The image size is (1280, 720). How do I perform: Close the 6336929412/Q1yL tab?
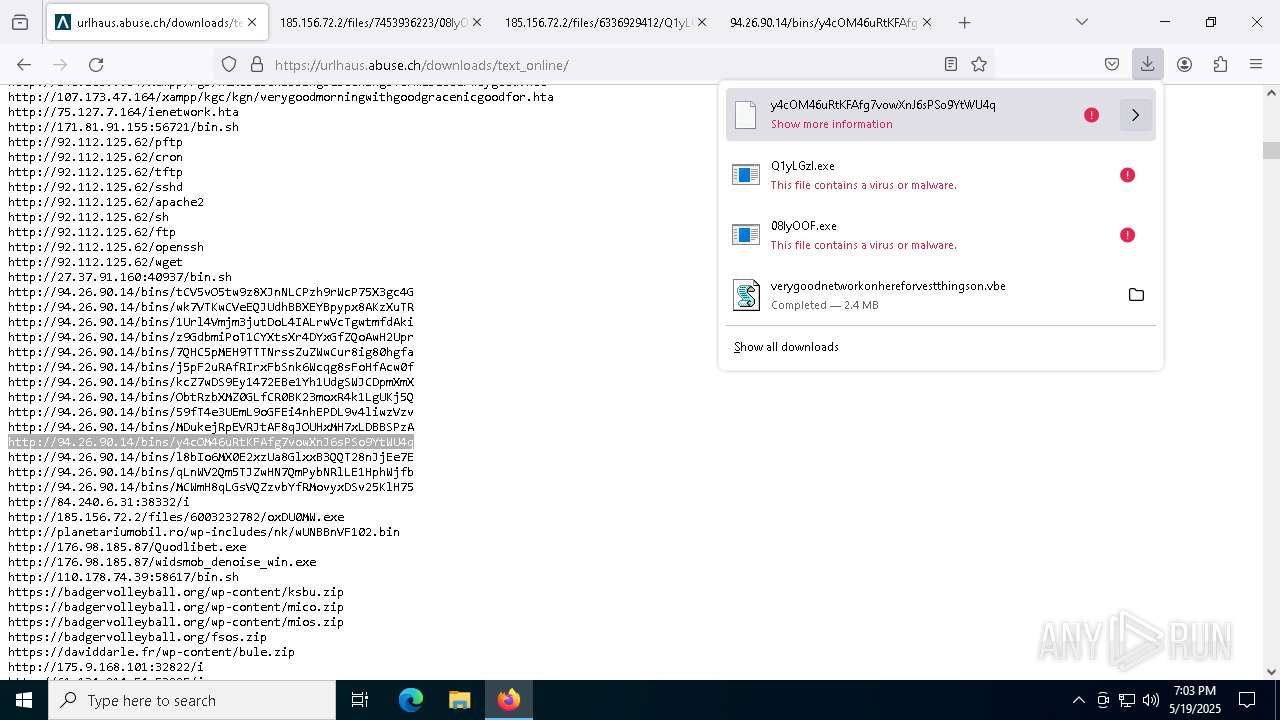click(702, 22)
